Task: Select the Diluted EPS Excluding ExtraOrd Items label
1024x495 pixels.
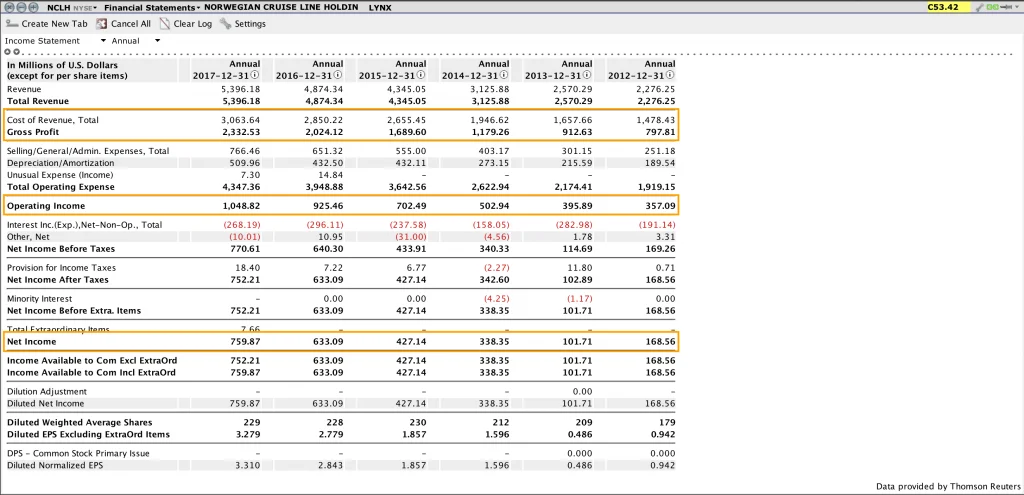Action: [88, 434]
